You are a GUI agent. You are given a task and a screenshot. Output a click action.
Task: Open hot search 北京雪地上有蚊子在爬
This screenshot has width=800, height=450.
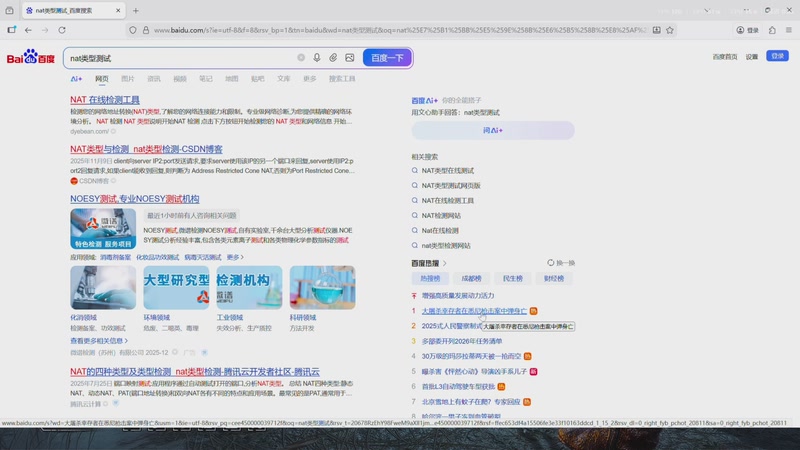pyautogui.click(x=471, y=402)
